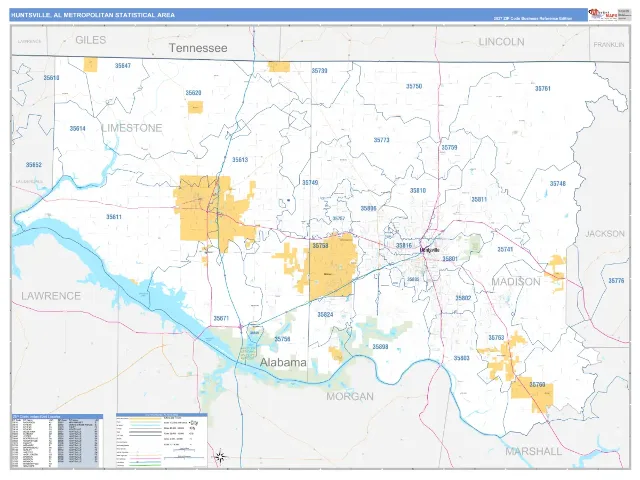
Task: Select ZIP code 35620
Action: pyautogui.click(x=193, y=93)
